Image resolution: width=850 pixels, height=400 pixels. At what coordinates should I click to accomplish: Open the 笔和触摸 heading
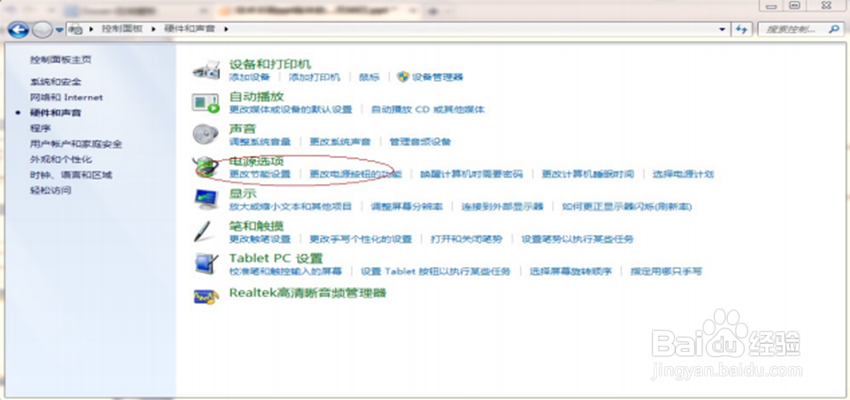click(256, 226)
